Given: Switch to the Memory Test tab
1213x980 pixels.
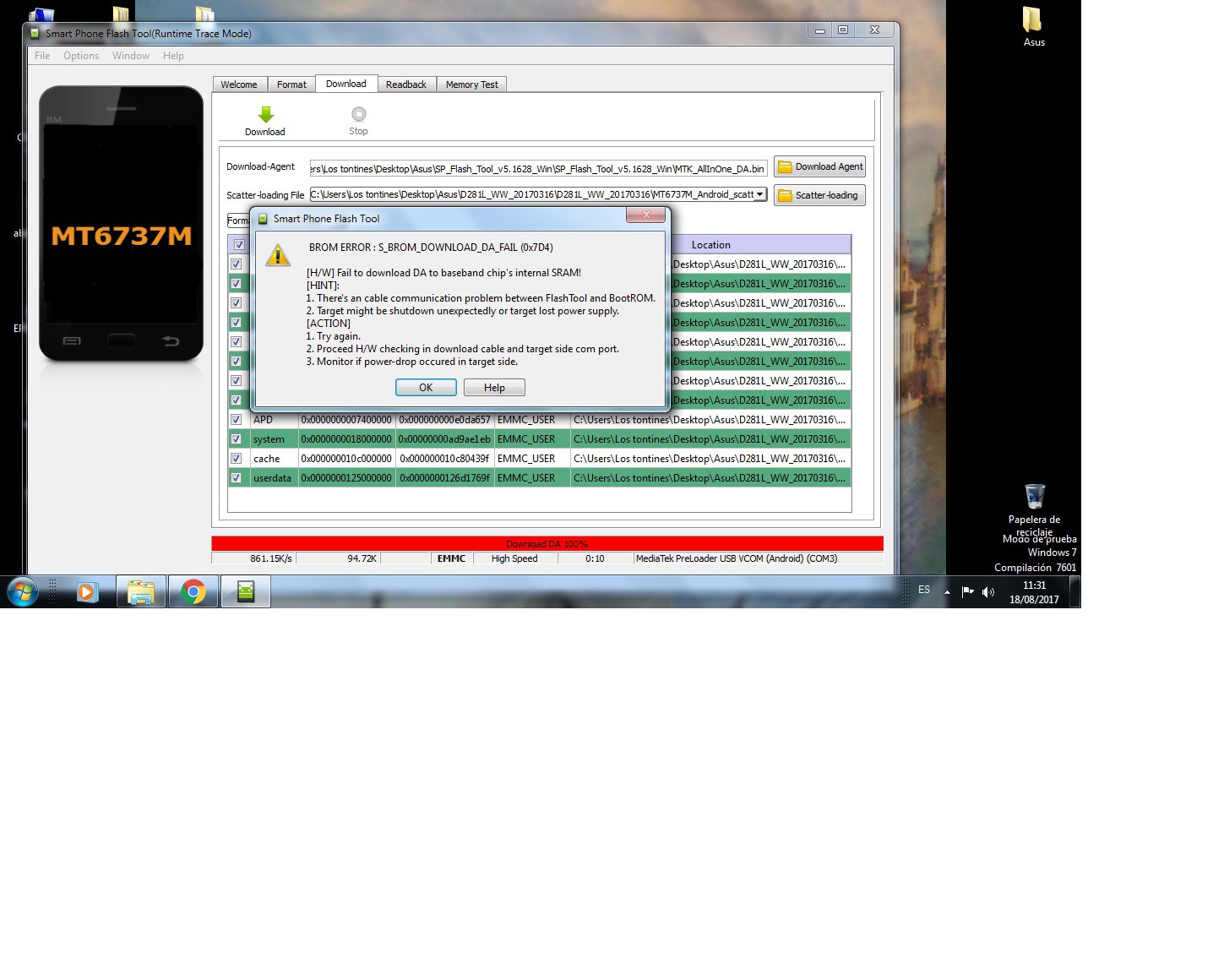Looking at the screenshot, I should point(471,84).
